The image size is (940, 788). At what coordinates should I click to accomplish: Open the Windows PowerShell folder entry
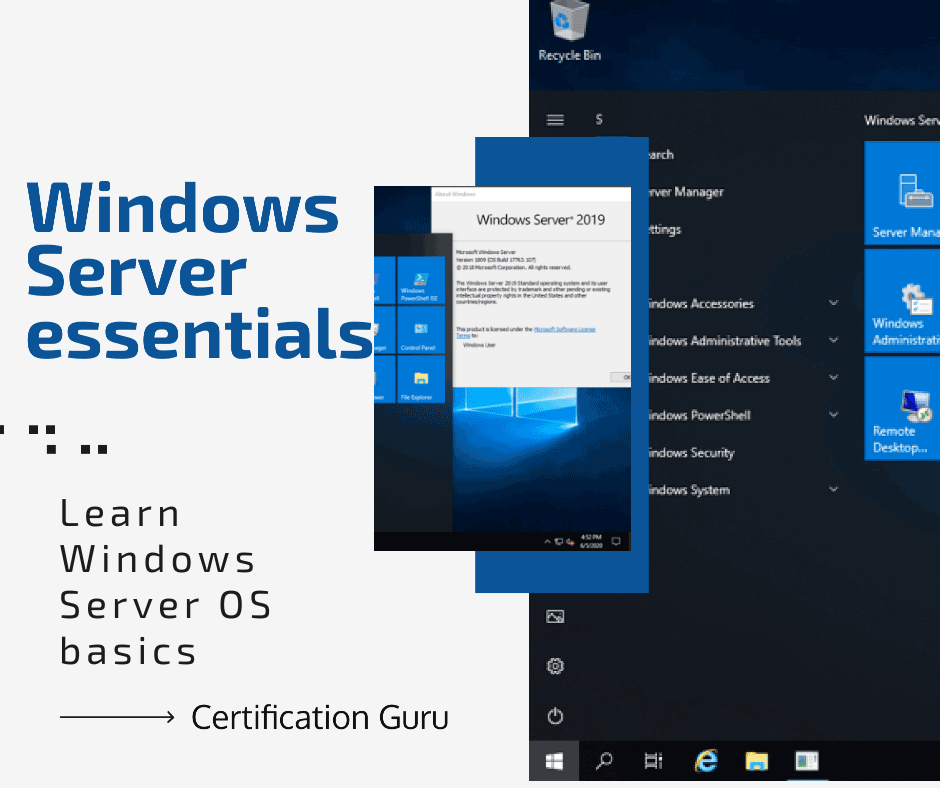[700, 415]
